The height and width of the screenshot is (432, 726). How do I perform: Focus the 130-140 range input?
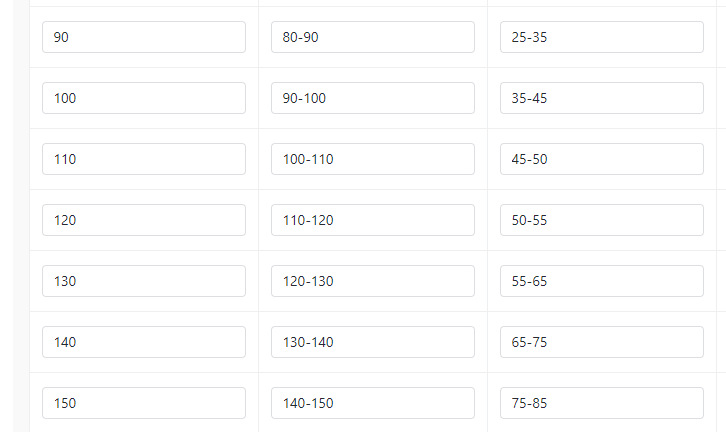[x=372, y=342]
